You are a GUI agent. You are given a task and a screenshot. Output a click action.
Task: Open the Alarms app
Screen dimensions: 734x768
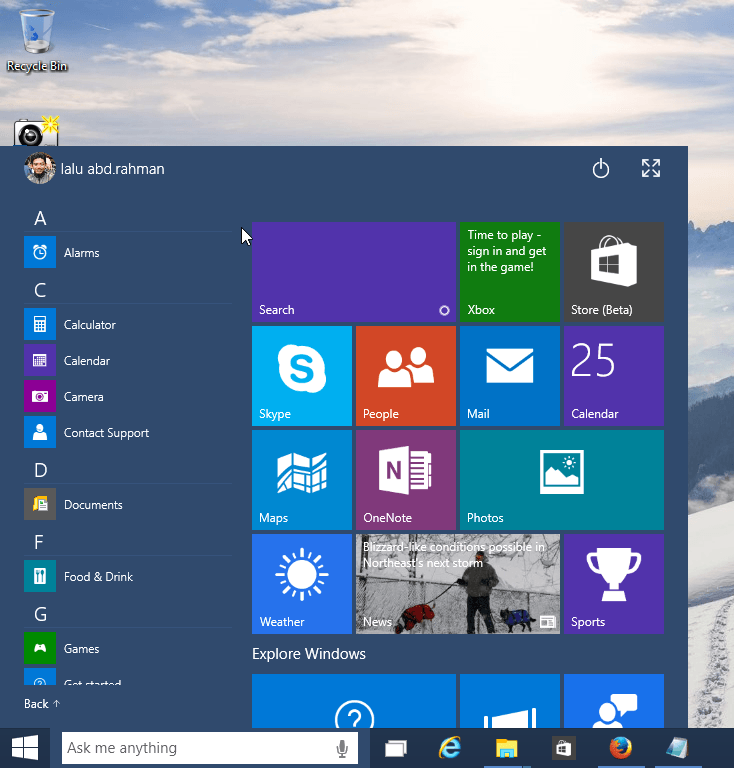pos(127,252)
